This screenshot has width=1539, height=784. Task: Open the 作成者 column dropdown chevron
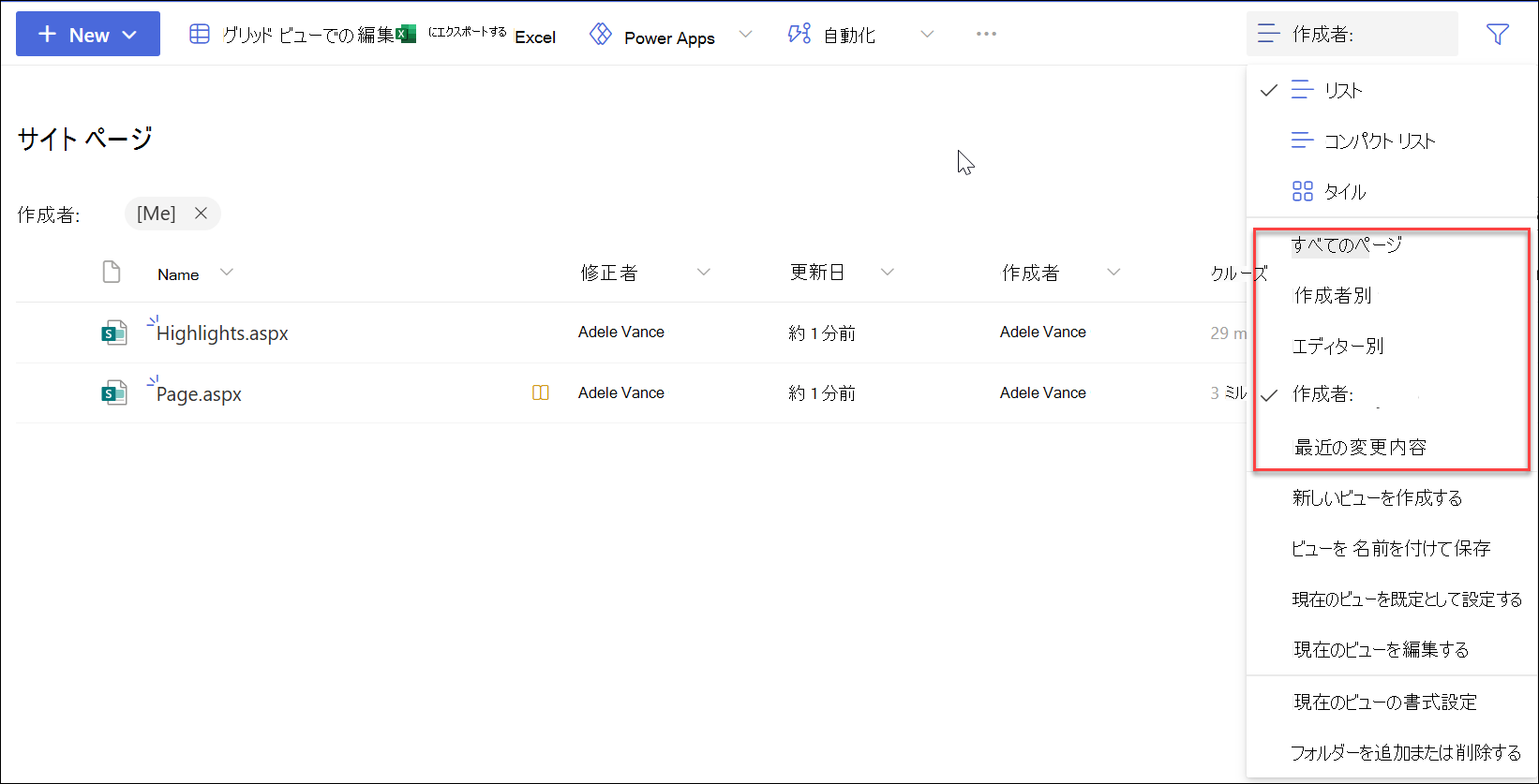point(1113,273)
